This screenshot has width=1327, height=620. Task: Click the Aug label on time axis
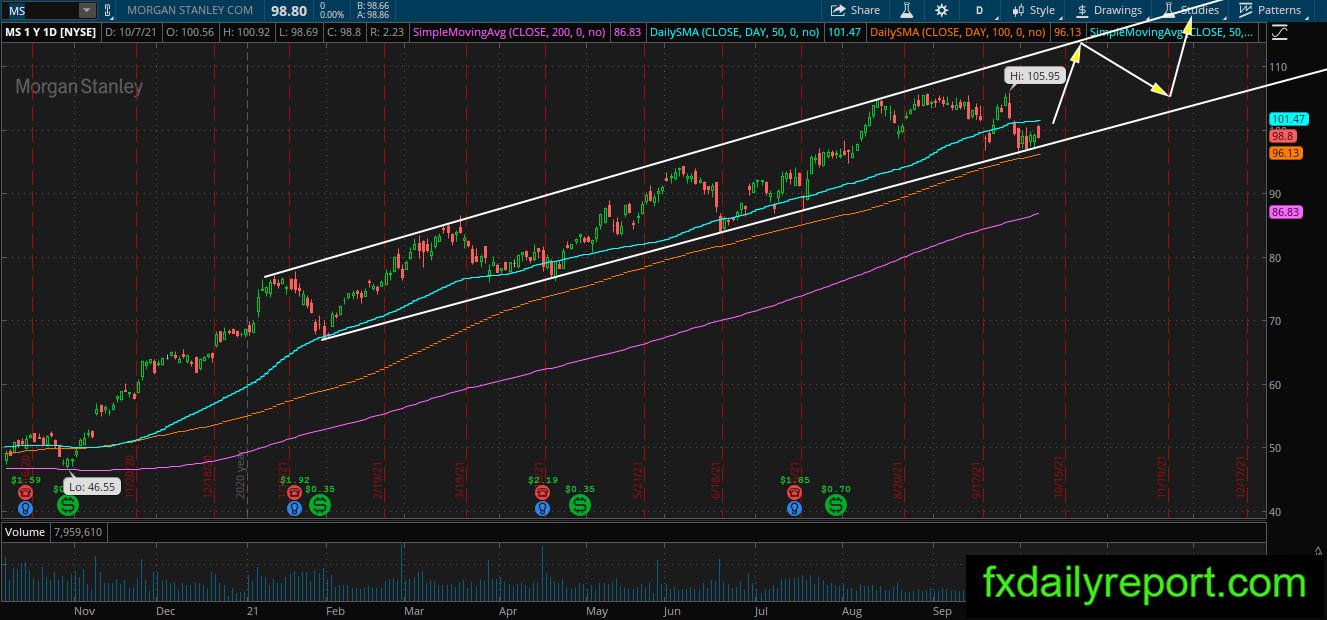(x=851, y=610)
